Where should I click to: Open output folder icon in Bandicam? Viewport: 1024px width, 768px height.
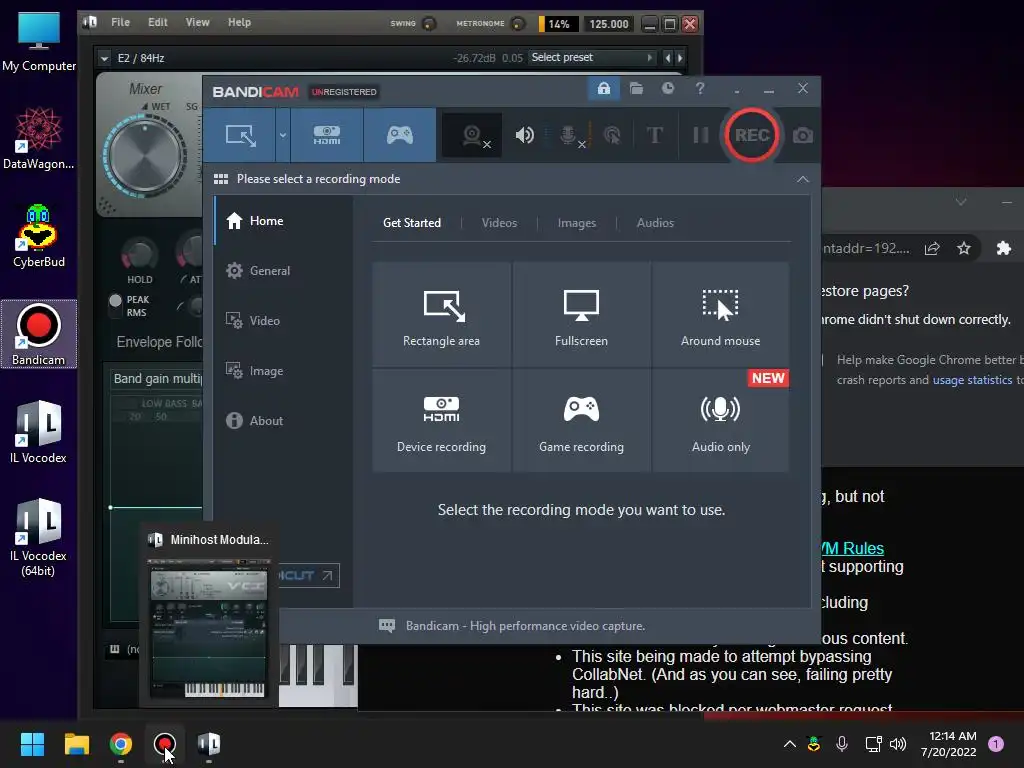[x=636, y=88]
